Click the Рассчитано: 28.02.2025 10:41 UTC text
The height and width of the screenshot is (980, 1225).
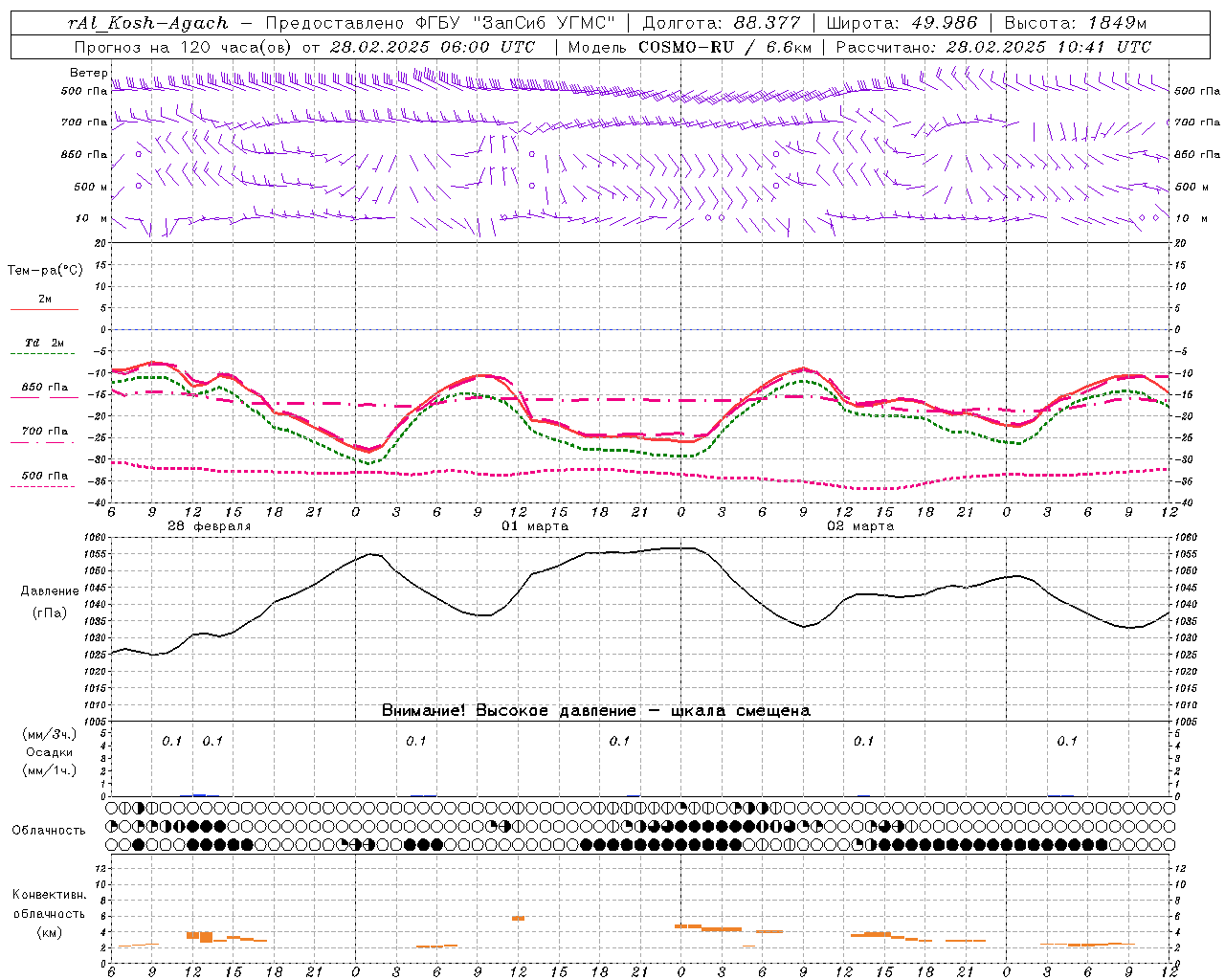pos(992,47)
